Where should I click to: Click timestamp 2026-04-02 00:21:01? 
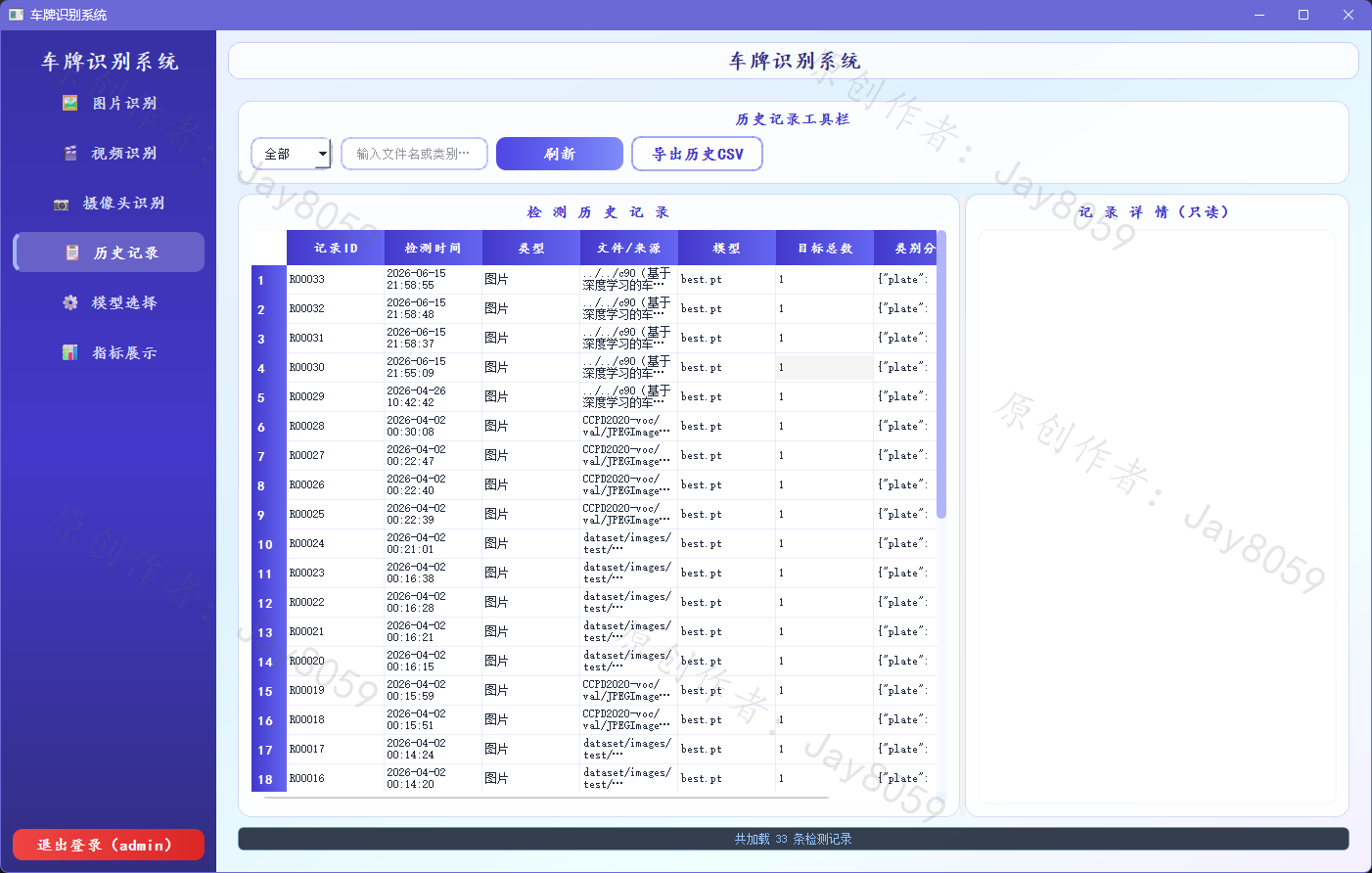tap(434, 544)
